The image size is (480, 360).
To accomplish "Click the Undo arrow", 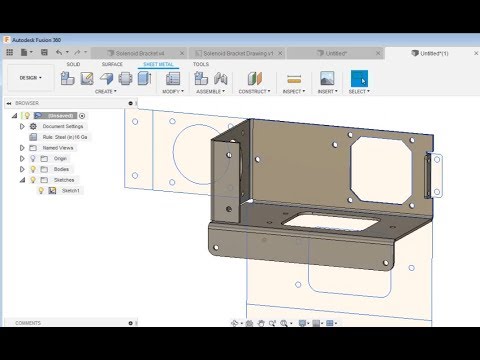I will click(59, 52).
